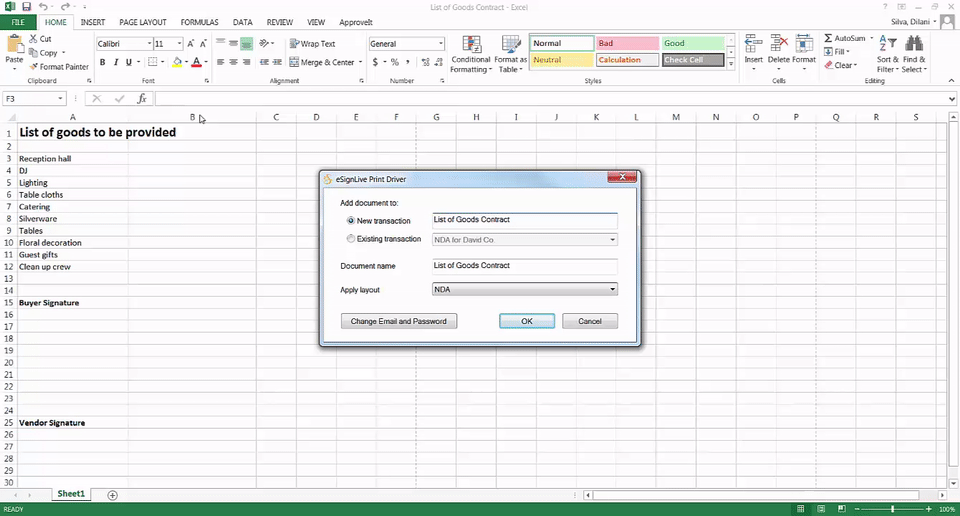960x516 pixels.
Task: Expand the Apply layout NDA dropdown
Action: (612, 290)
